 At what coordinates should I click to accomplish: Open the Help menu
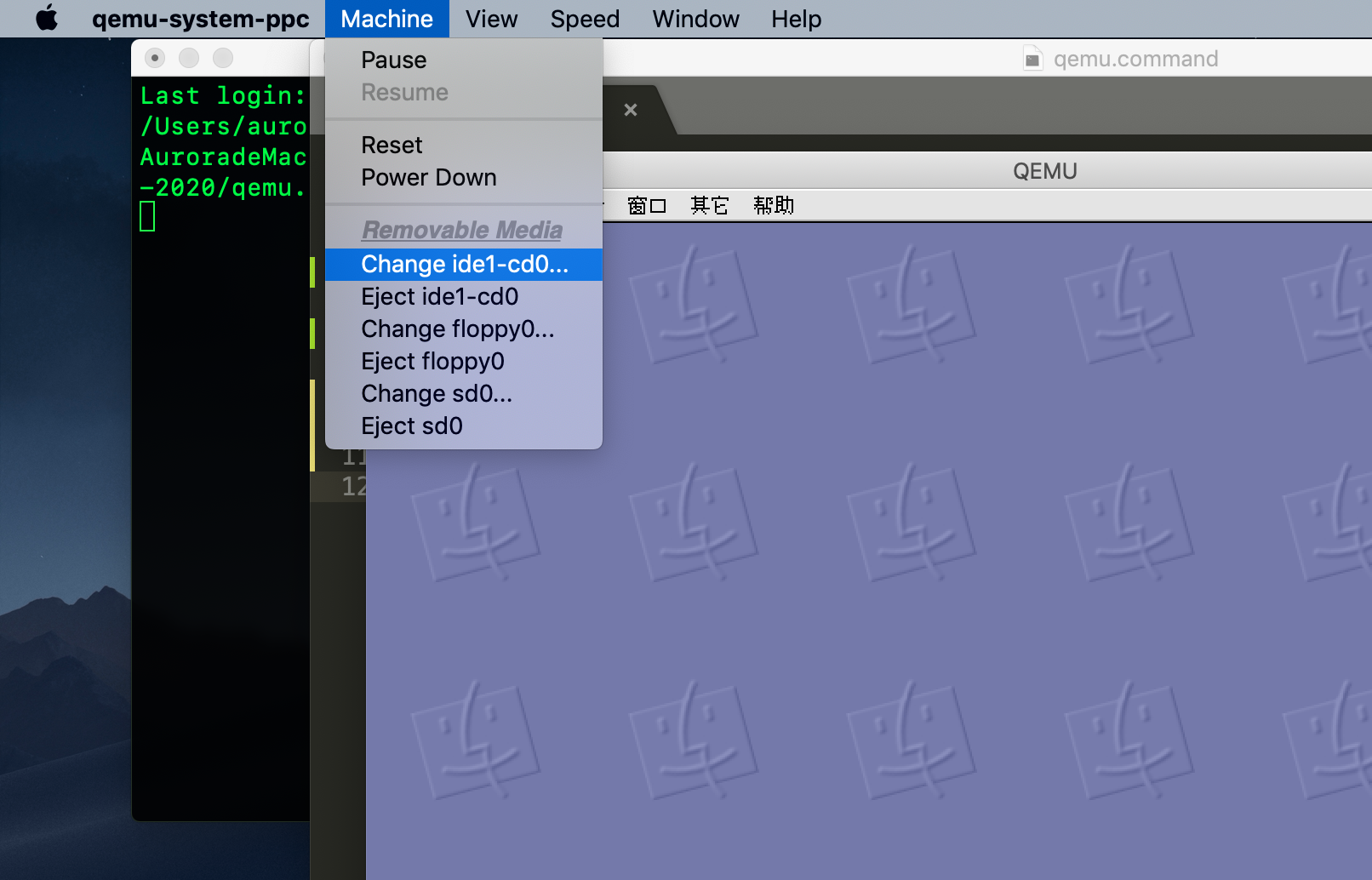pos(797,19)
